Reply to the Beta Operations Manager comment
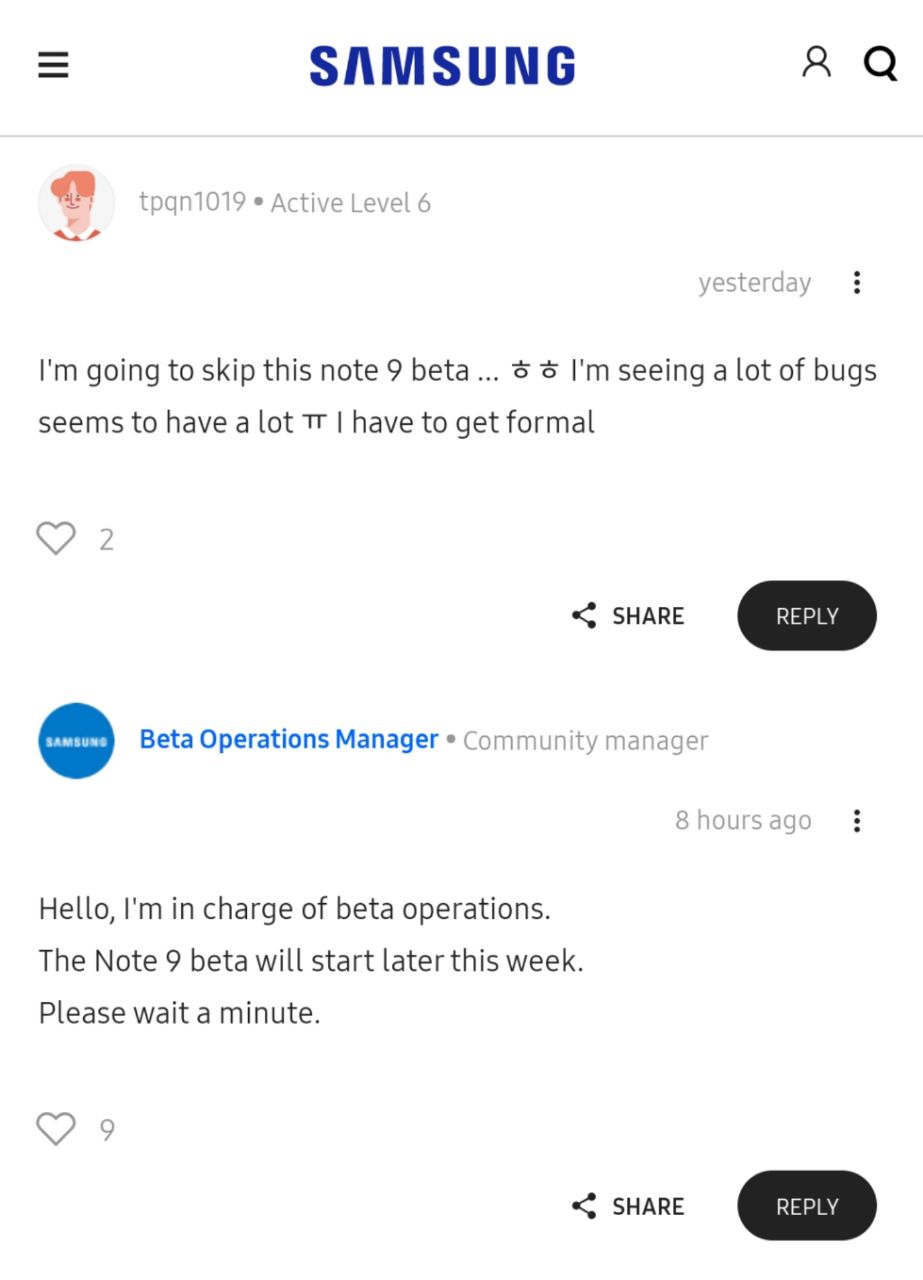Viewport: 923px width, 1280px height. pyautogui.click(x=806, y=1206)
